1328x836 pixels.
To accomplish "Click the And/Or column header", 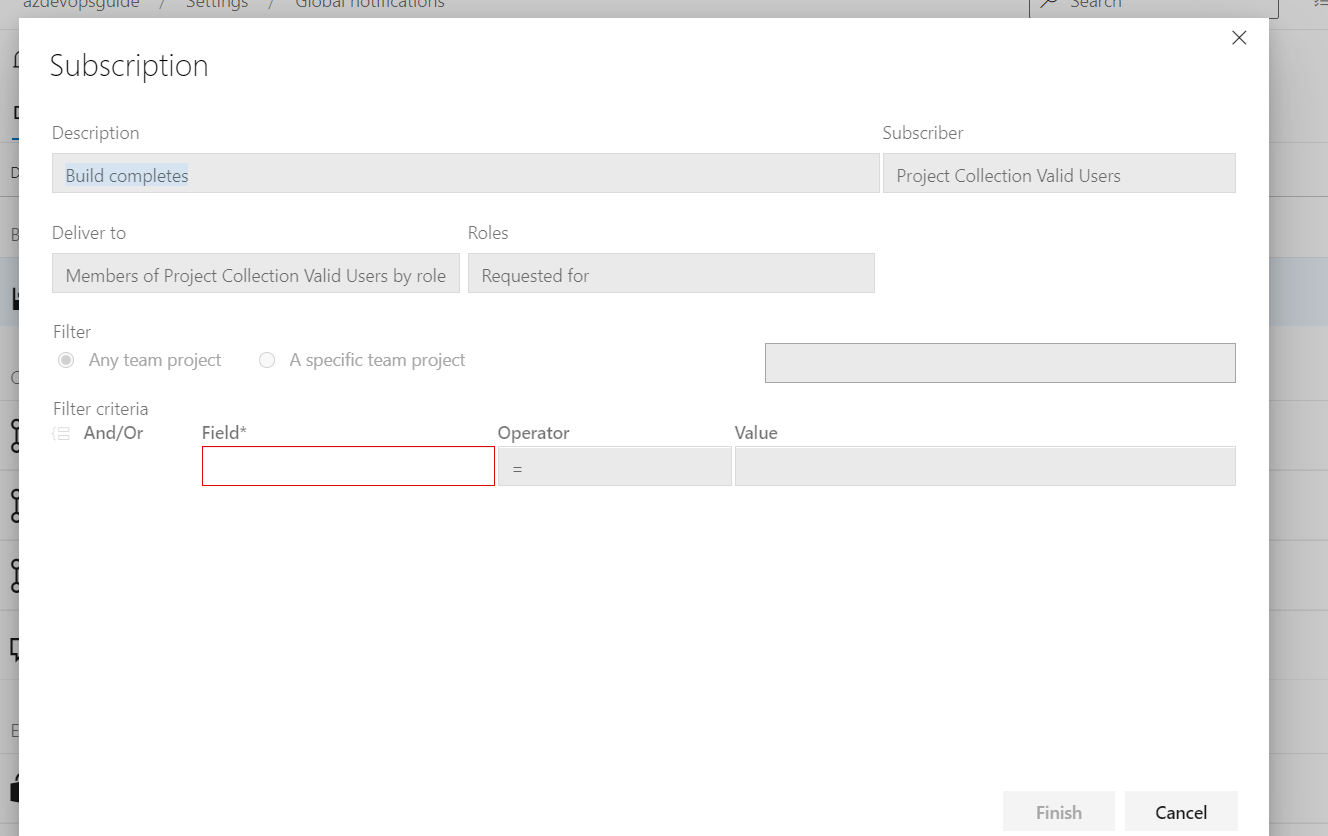I will (x=113, y=433).
